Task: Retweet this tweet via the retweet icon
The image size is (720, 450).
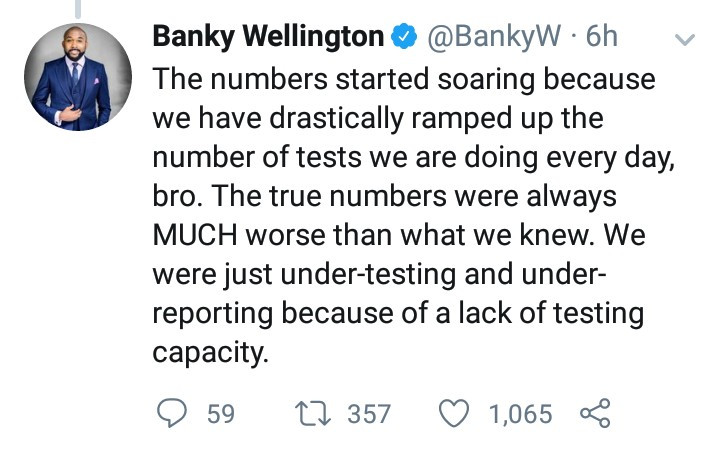Action: 310,413
